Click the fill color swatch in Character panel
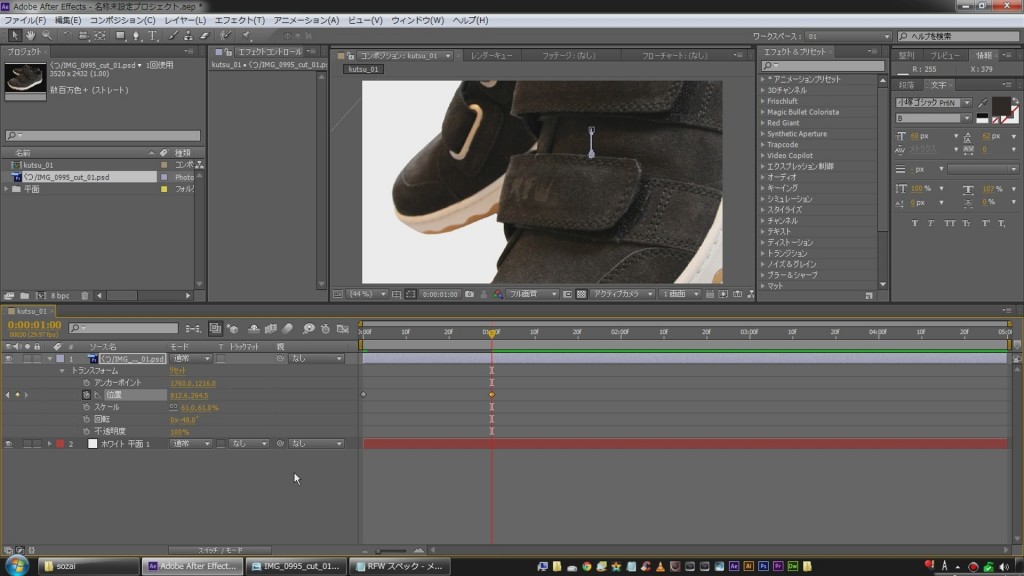Screen dimensions: 1024x576 (x=1000, y=106)
